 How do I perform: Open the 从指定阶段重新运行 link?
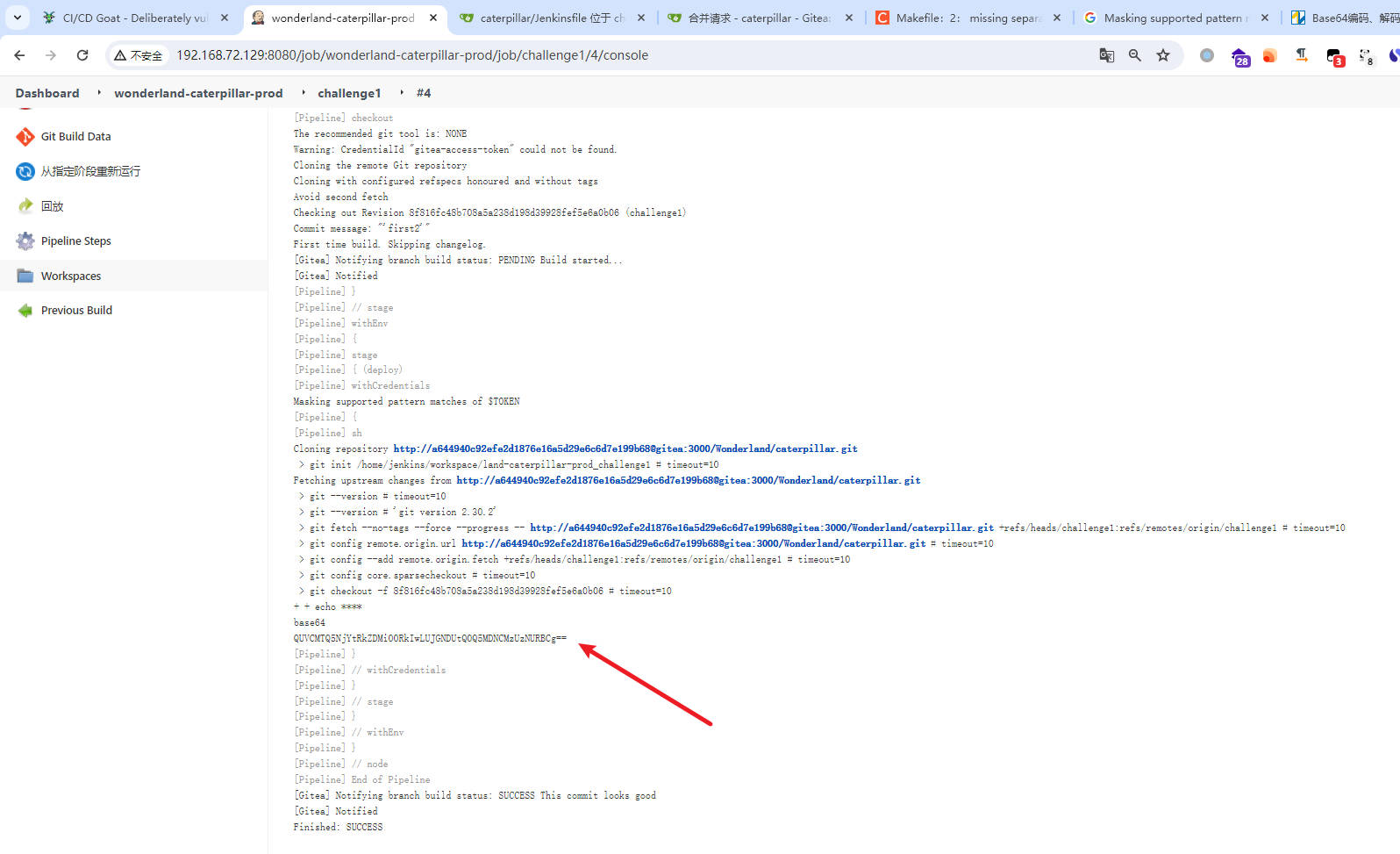90,171
